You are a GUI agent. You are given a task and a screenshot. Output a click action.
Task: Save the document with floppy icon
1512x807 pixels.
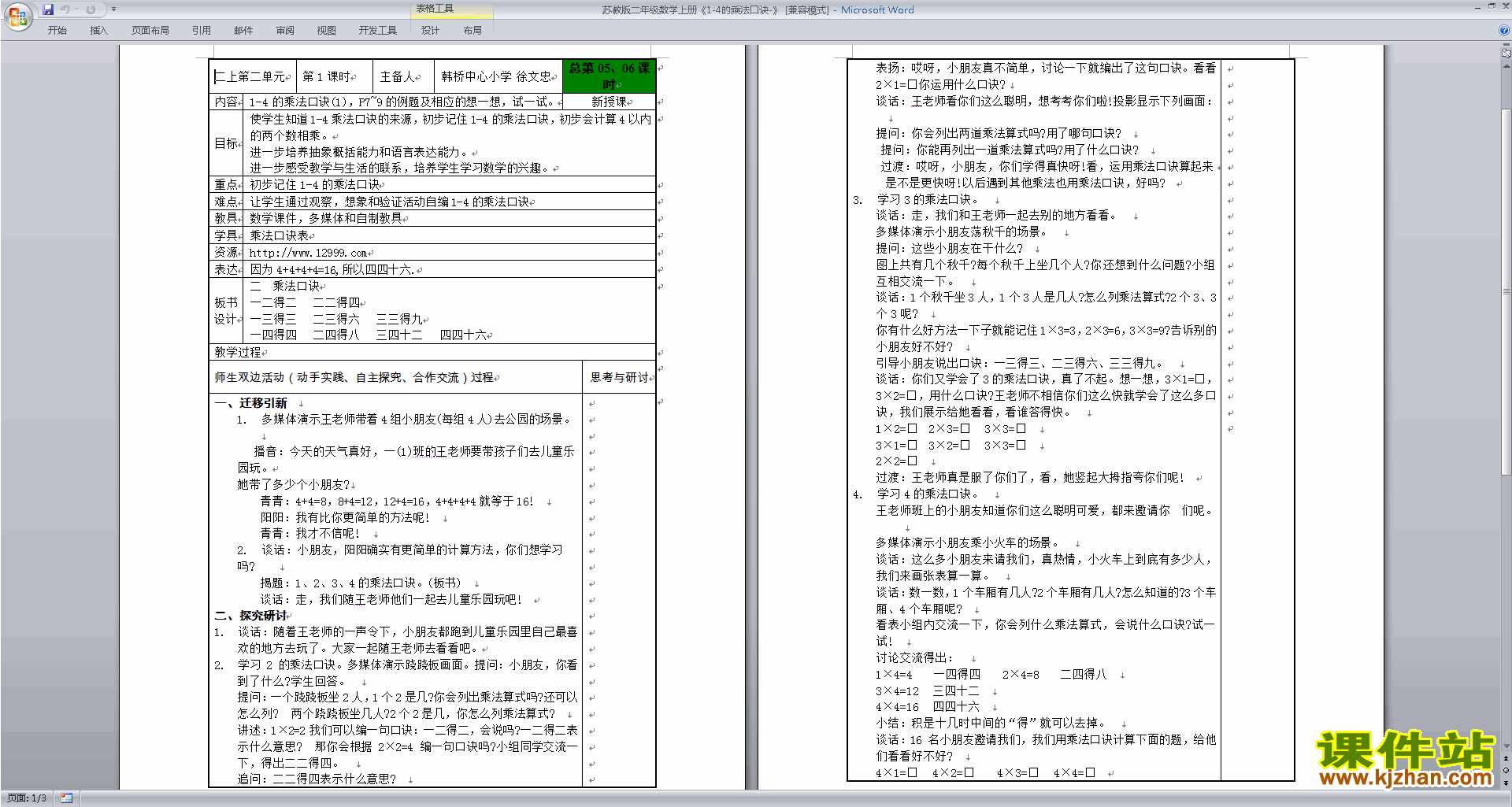coord(48,9)
